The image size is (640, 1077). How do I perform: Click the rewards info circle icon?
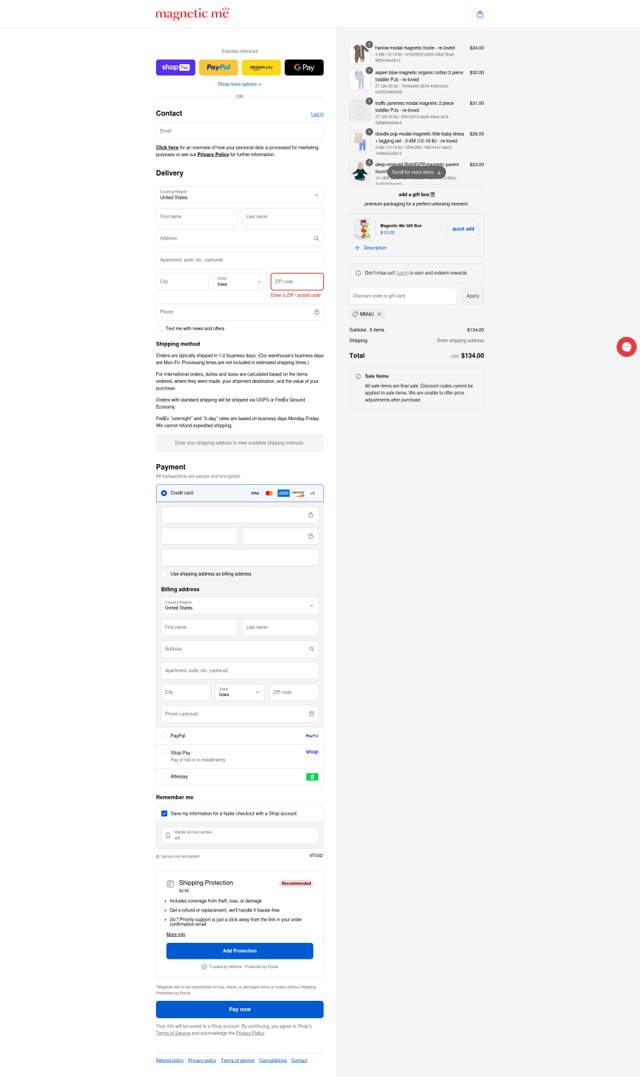(358, 273)
